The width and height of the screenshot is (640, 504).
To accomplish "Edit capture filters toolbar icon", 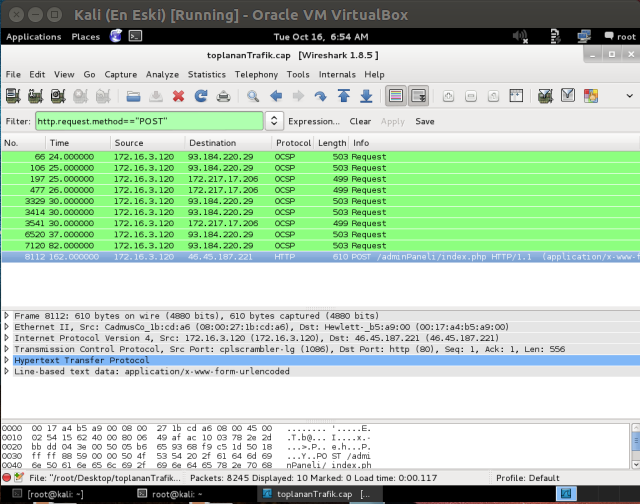I will coord(545,96).
